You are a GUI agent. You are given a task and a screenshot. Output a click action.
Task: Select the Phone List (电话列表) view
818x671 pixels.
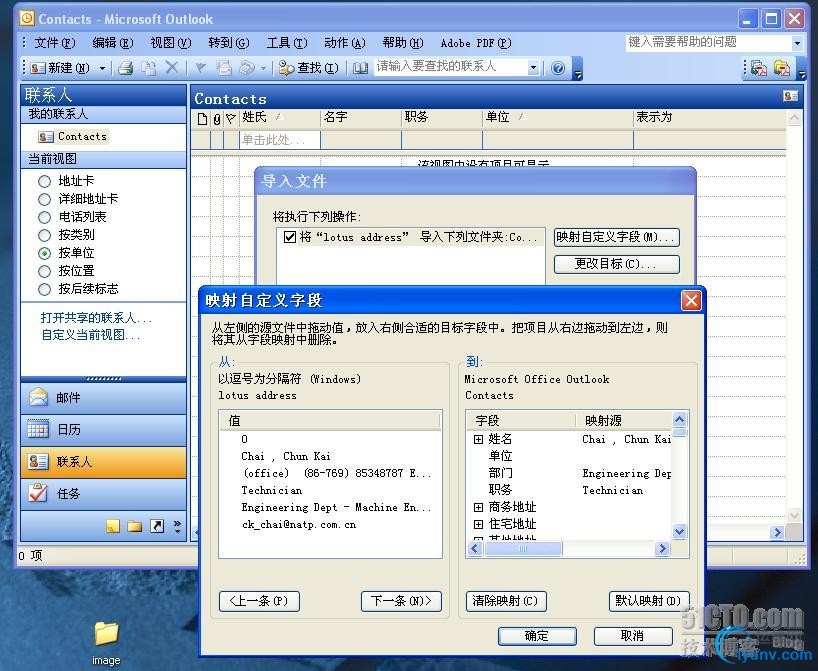[x=73, y=217]
